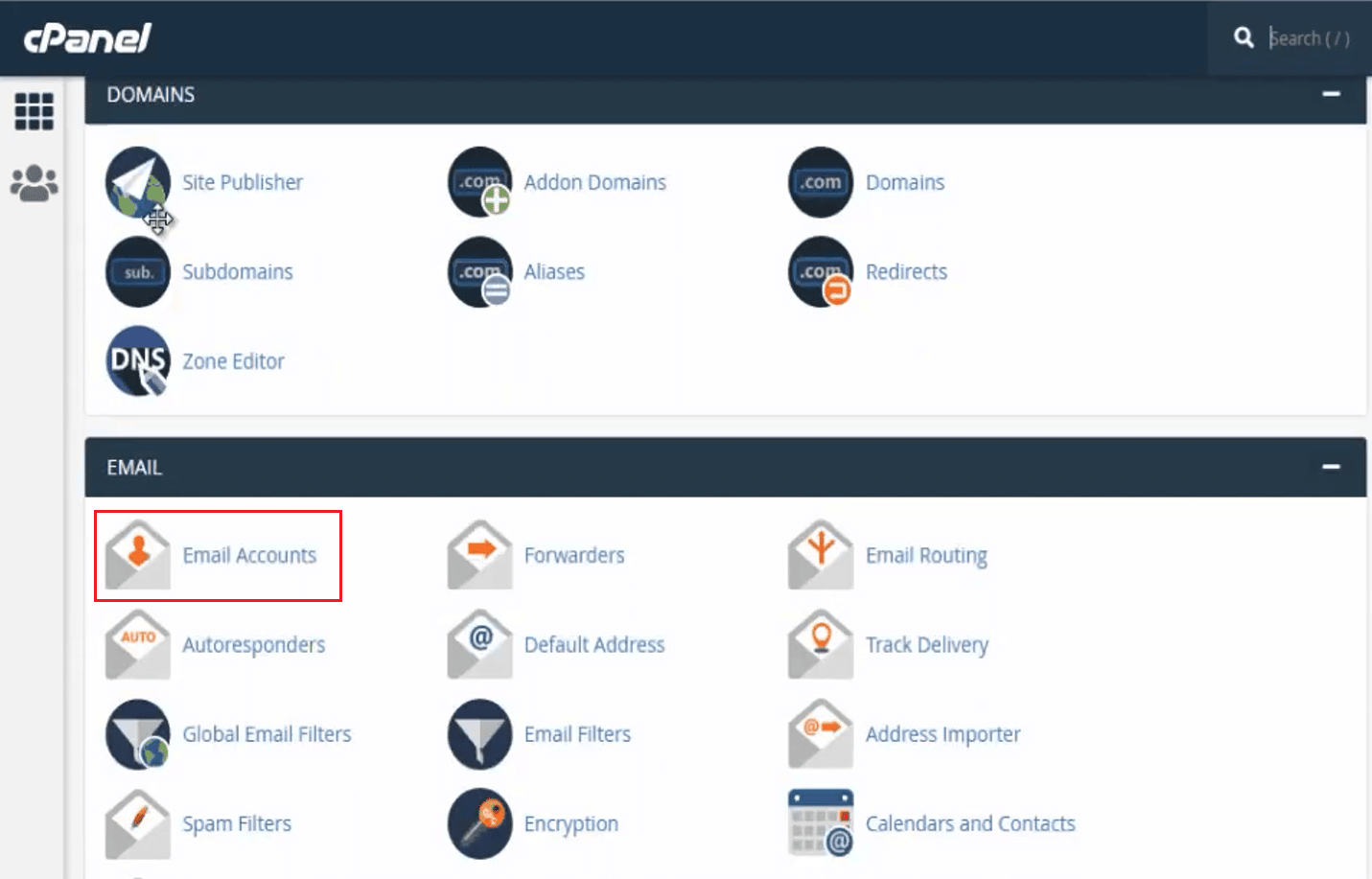Open the User Manager sidebar icon
The height and width of the screenshot is (879, 1372).
coord(35,183)
